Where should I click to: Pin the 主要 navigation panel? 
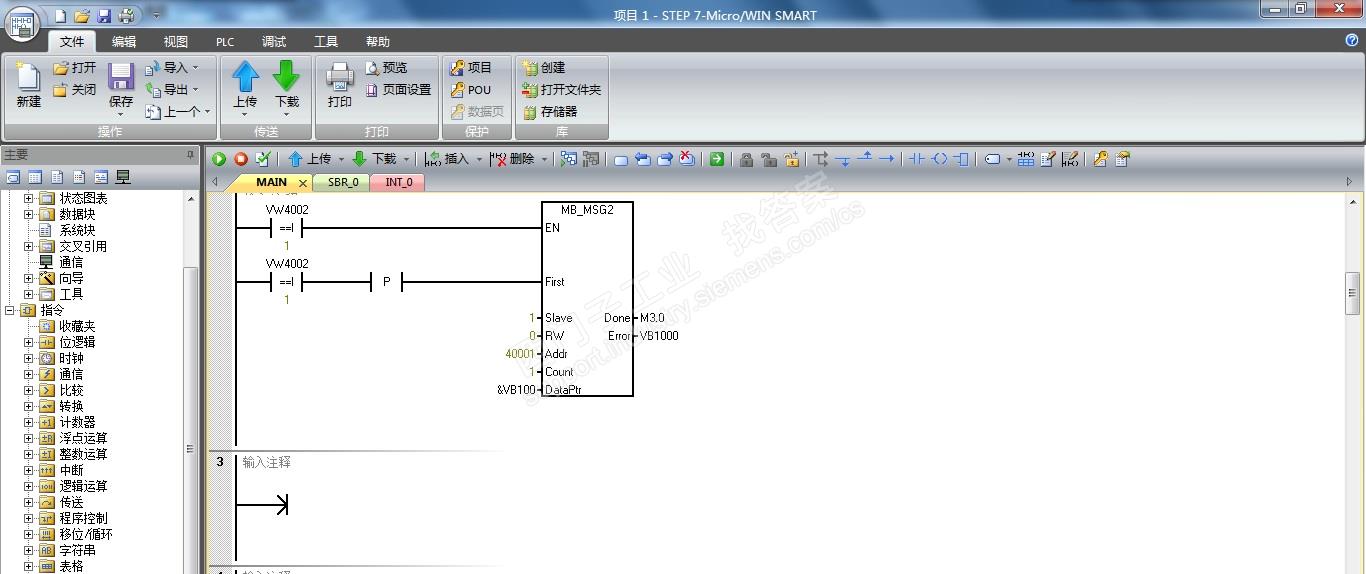pyautogui.click(x=190, y=155)
